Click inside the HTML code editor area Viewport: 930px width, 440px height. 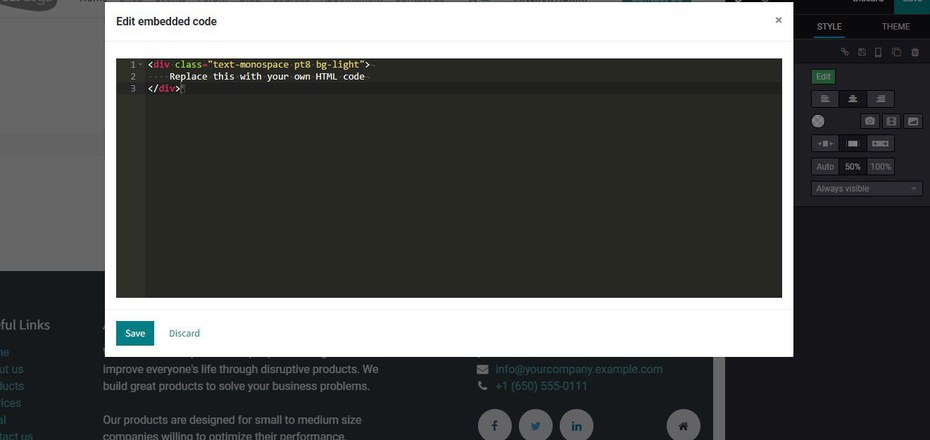449,178
